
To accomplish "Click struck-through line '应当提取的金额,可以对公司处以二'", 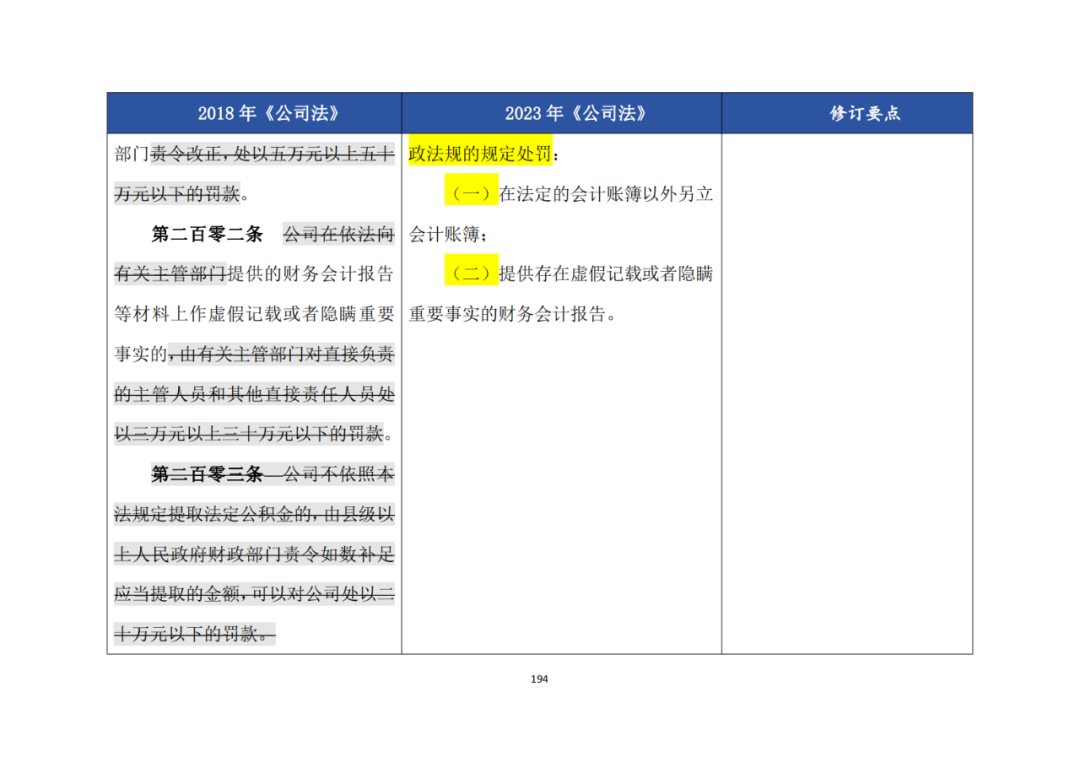I will pos(254,594).
